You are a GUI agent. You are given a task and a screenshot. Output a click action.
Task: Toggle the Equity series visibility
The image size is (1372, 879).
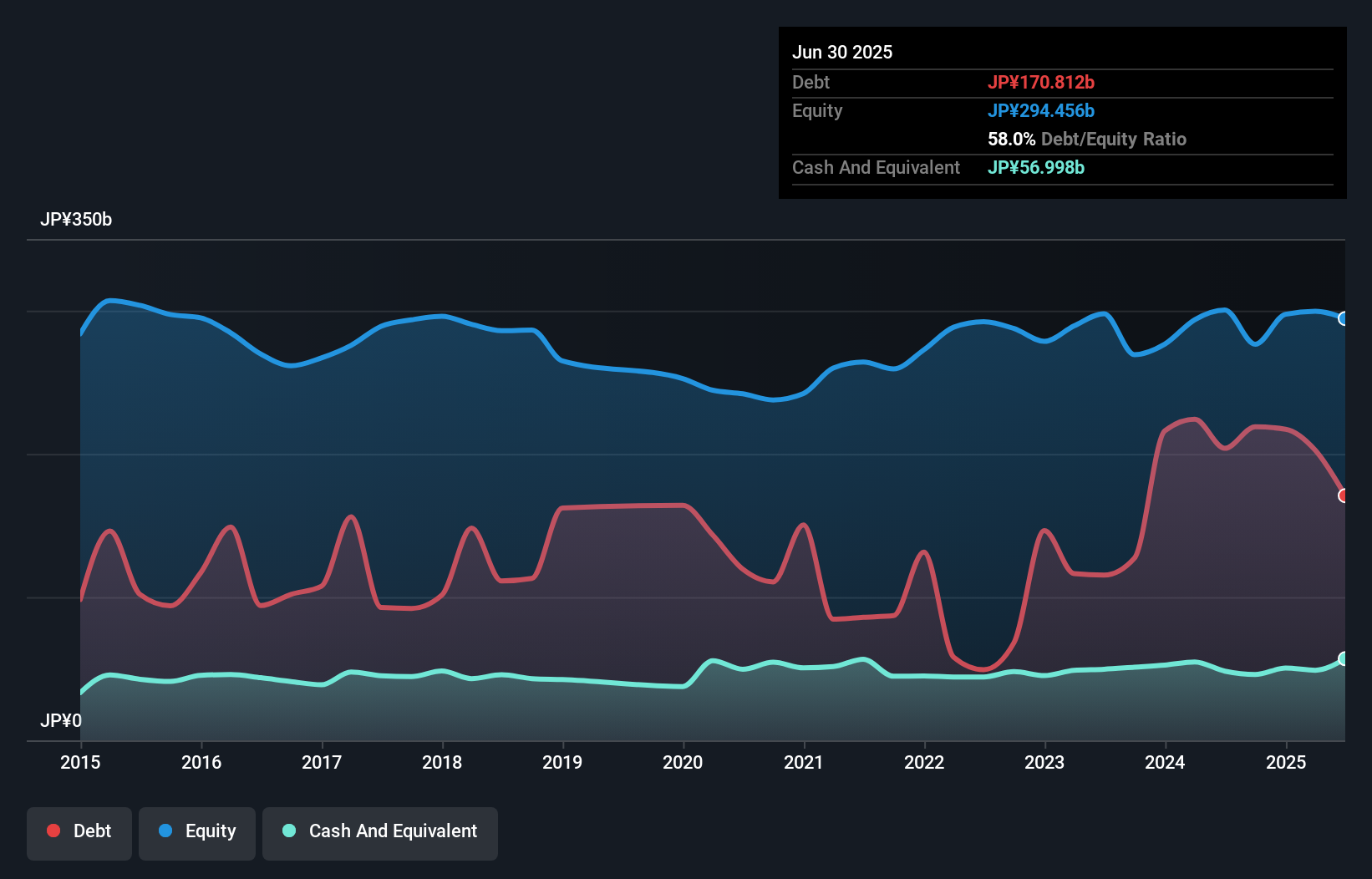tap(196, 831)
